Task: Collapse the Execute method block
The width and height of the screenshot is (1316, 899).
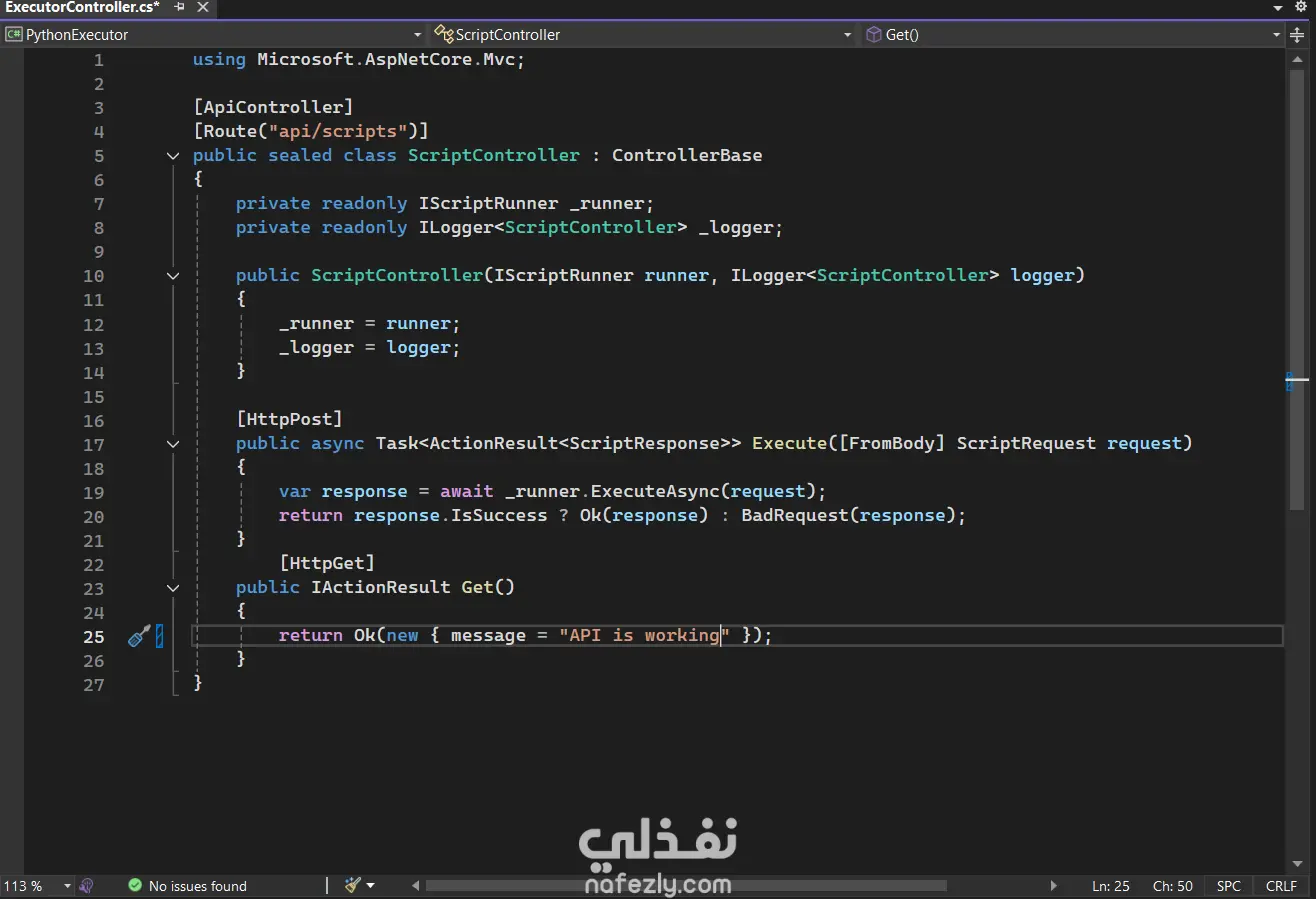Action: (173, 444)
